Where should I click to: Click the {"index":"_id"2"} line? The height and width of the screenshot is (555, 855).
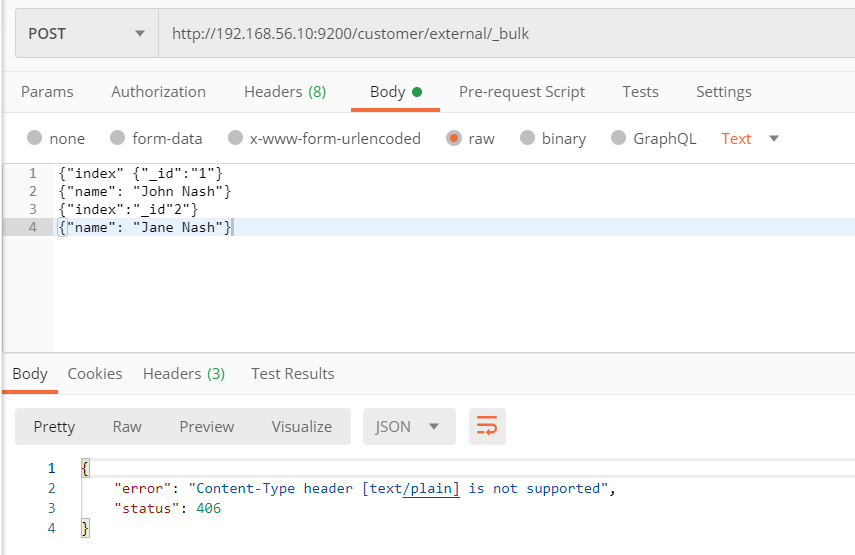(128, 209)
